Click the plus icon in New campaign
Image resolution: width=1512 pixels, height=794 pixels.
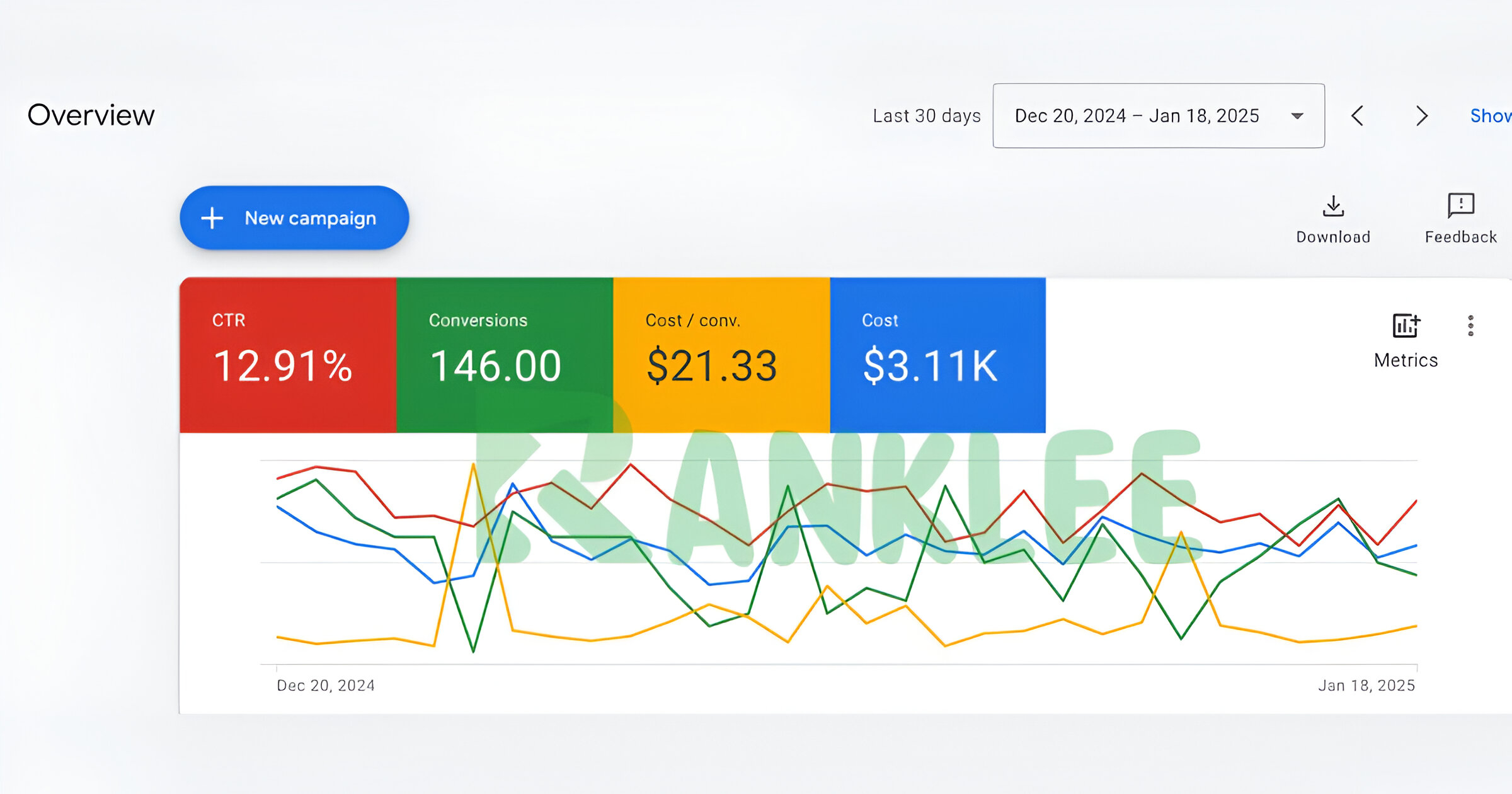212,218
